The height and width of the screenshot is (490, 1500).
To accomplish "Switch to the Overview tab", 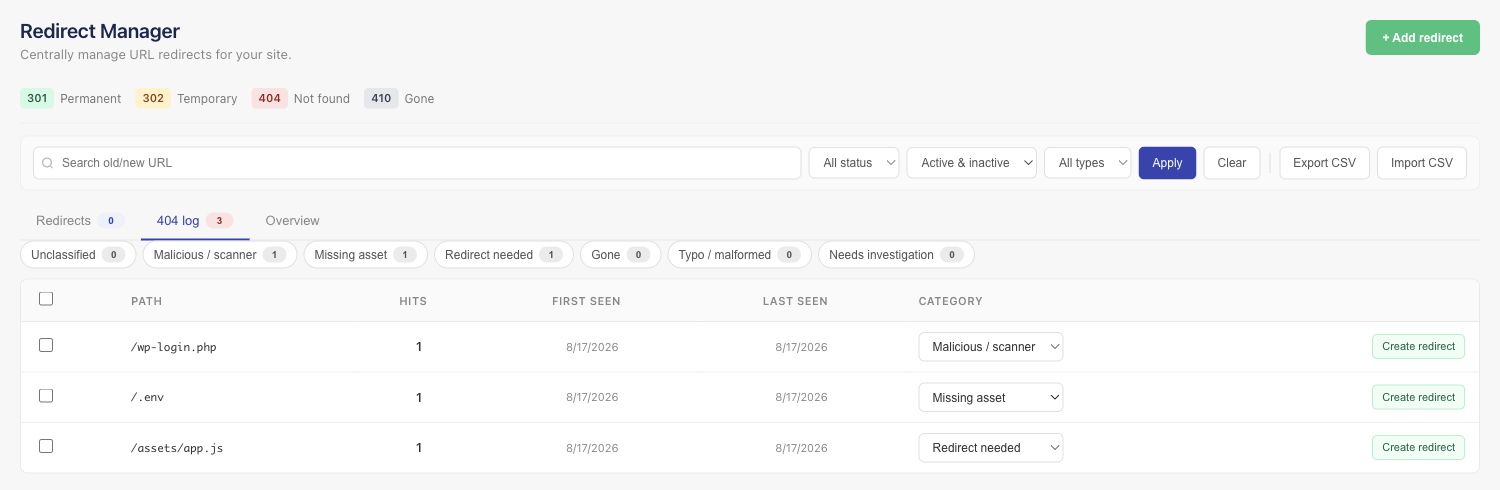I will (293, 220).
